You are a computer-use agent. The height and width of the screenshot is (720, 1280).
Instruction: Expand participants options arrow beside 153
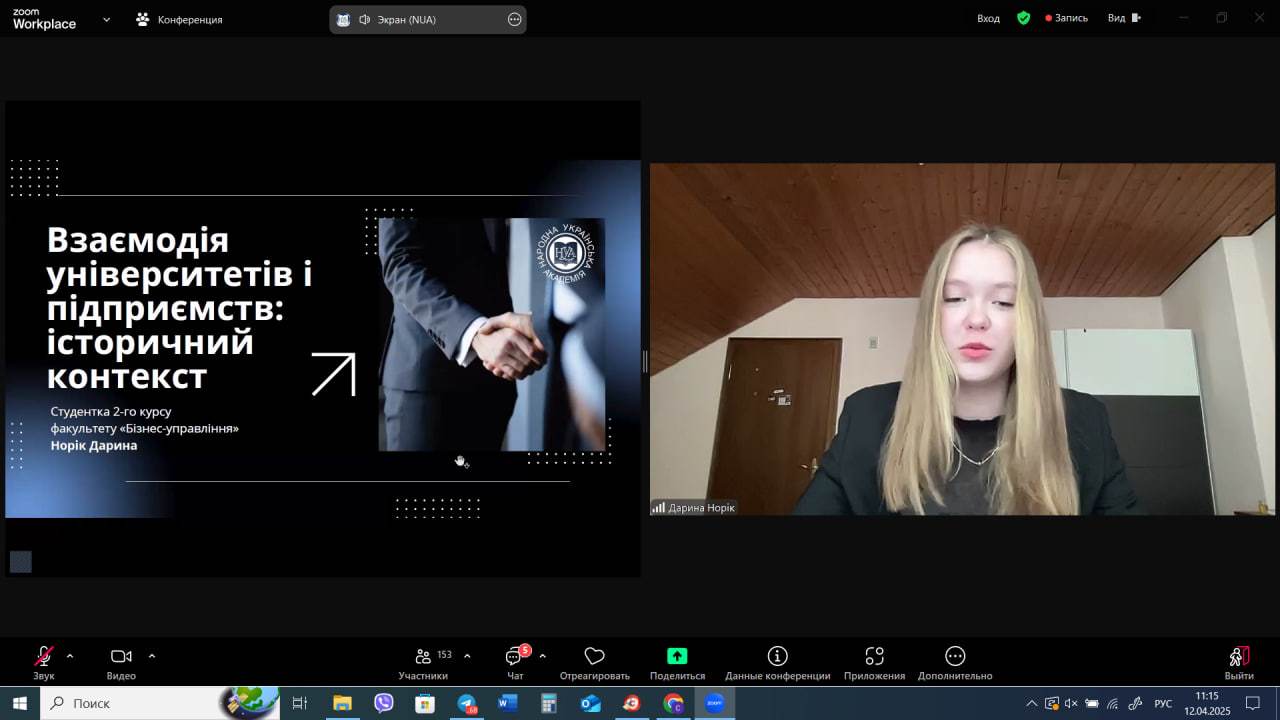click(x=467, y=656)
